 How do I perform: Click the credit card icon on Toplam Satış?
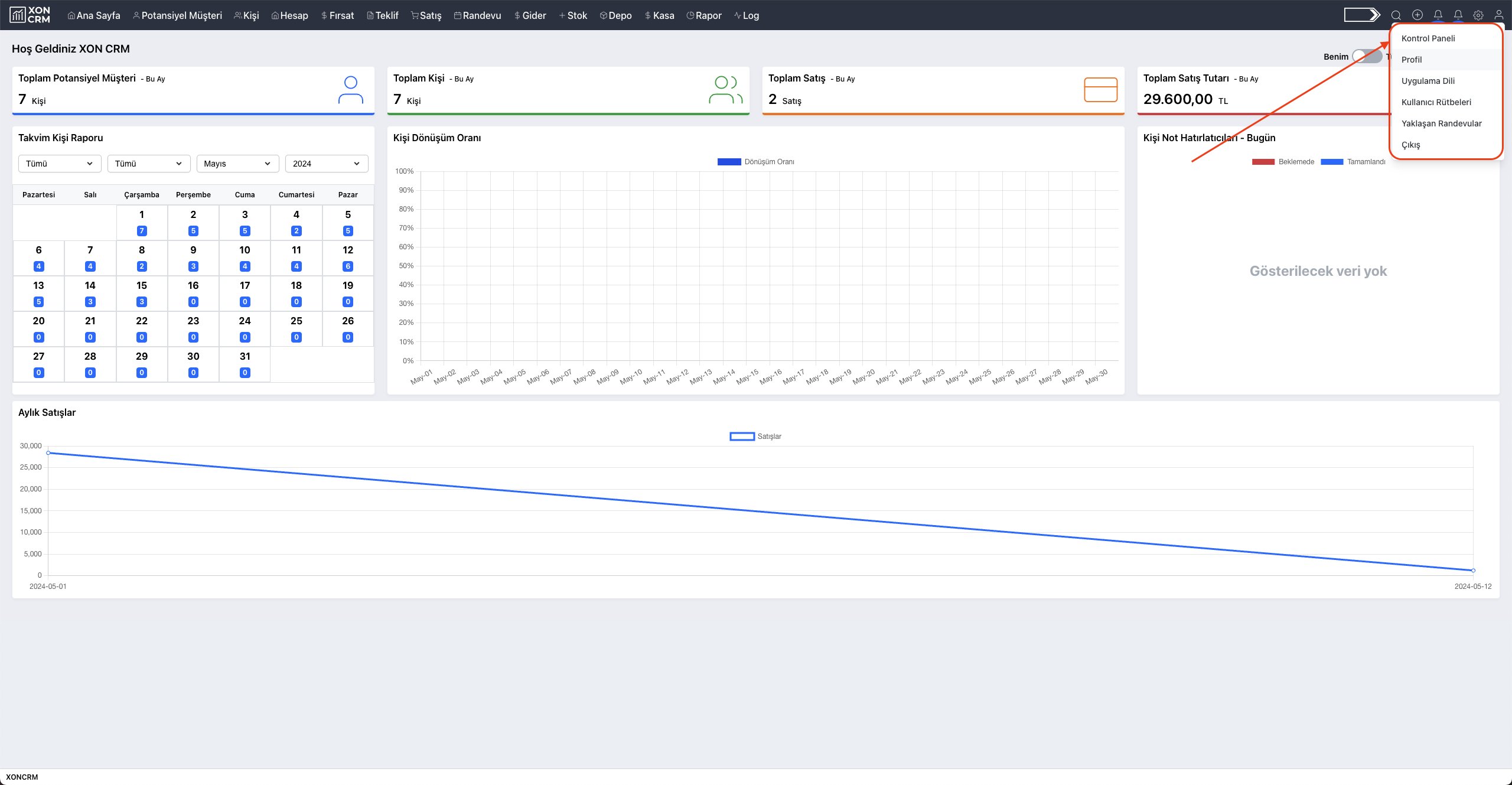pos(1100,90)
